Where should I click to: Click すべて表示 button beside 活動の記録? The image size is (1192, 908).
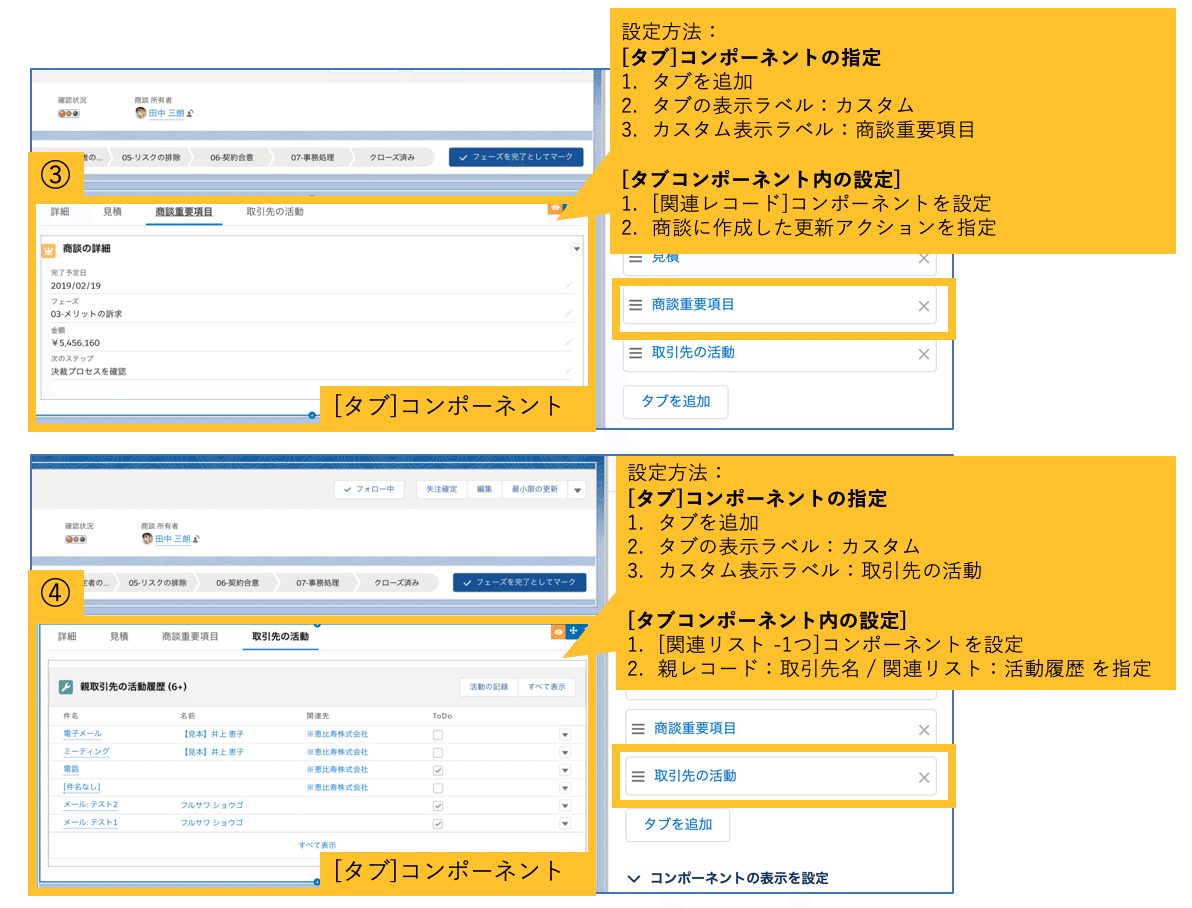[x=547, y=687]
